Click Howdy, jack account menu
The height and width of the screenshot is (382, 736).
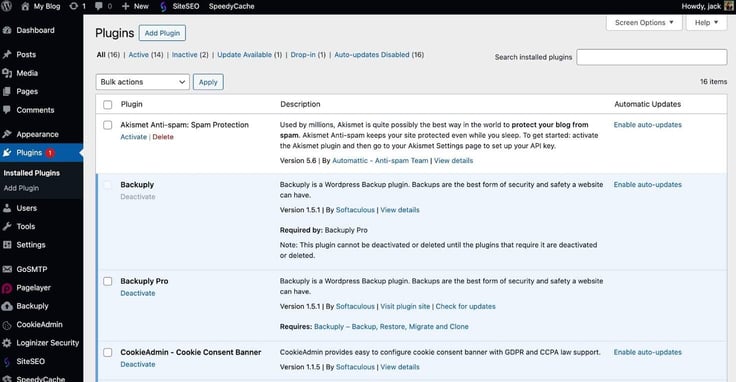[x=707, y=6]
